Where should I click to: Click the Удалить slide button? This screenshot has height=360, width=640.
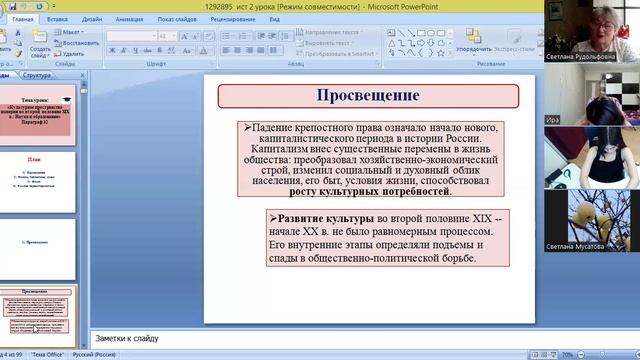tap(69, 53)
